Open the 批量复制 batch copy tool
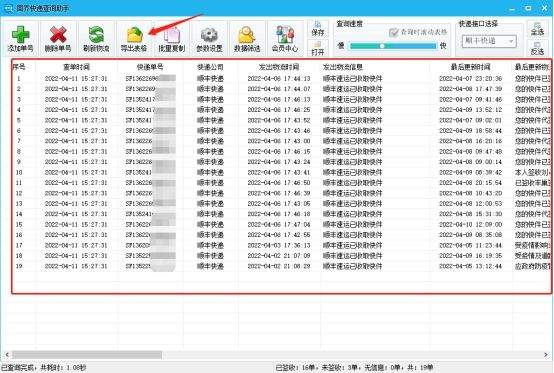 click(x=171, y=38)
